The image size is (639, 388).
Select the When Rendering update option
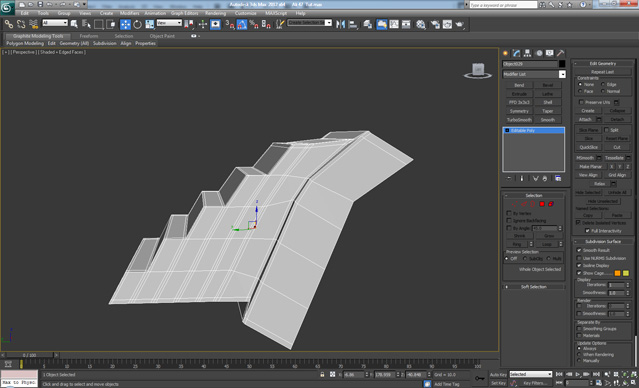point(579,355)
